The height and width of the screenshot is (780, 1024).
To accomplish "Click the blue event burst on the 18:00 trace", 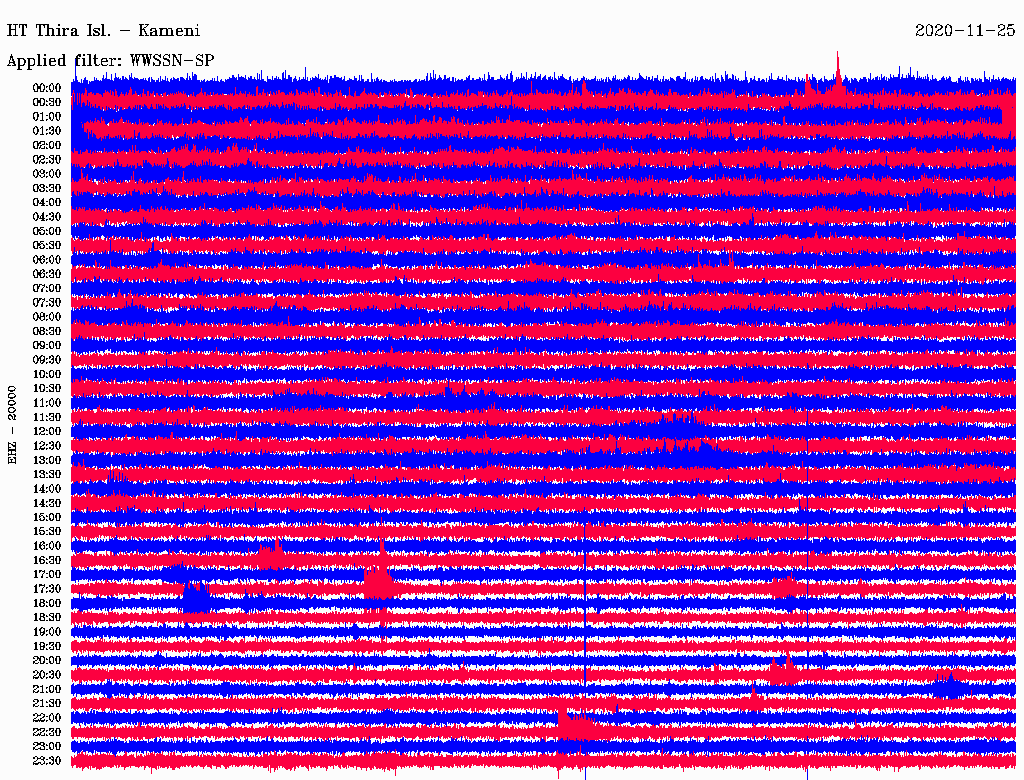I will coord(197,596).
